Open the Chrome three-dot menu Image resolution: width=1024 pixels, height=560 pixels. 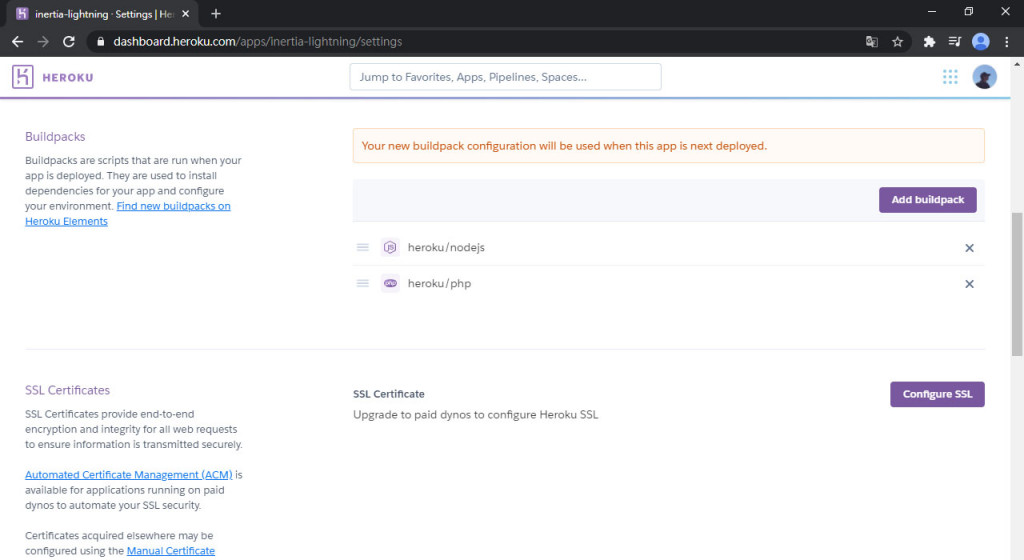click(x=1007, y=42)
